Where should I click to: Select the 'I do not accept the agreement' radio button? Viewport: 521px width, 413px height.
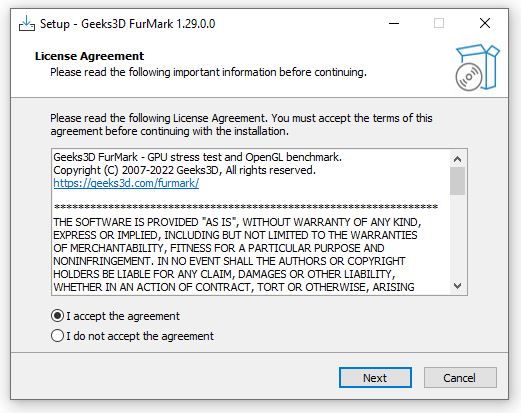pos(57,336)
